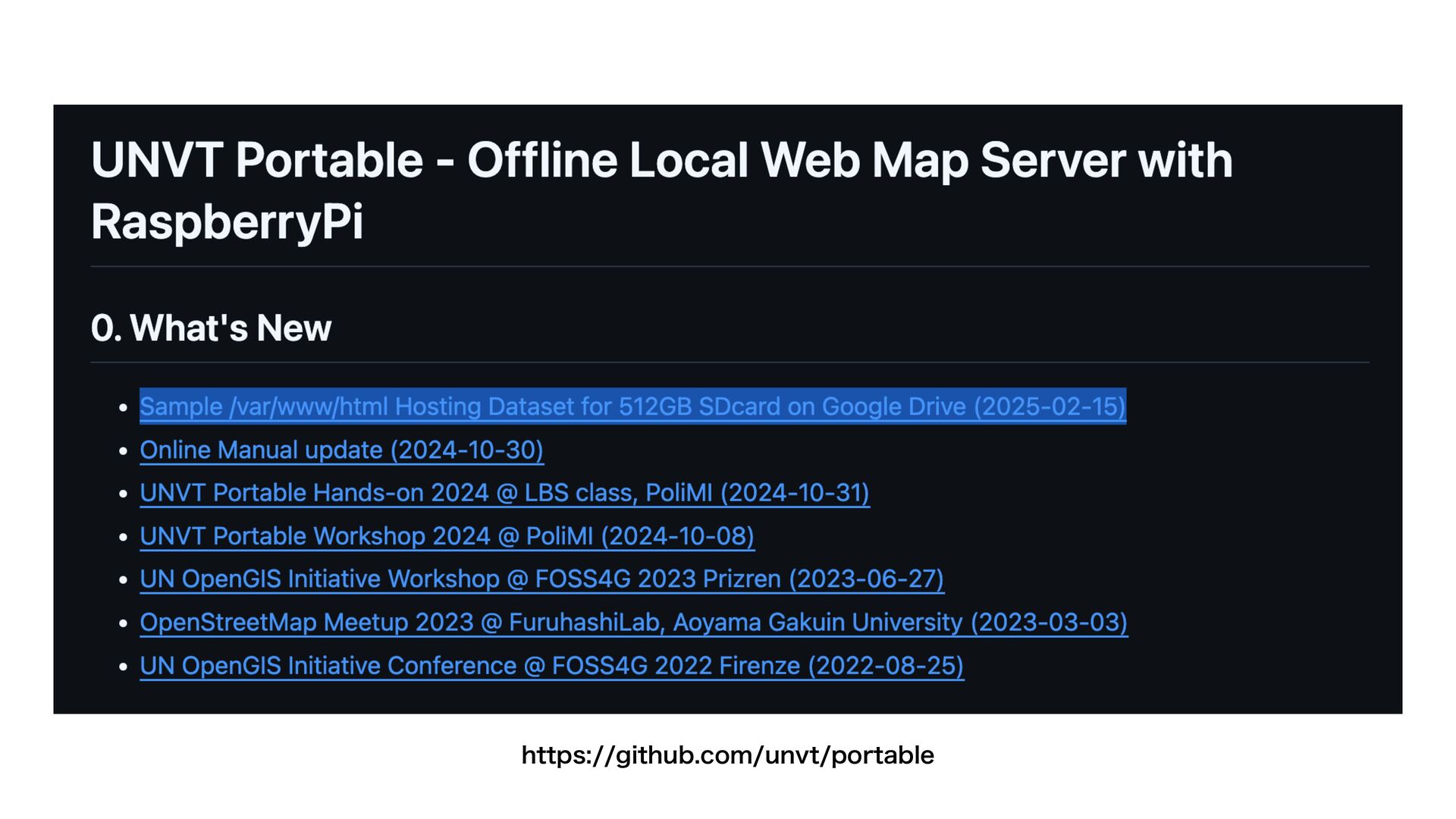Click the bullet before Sample Hosting Dataset link
Image resolution: width=1456 pixels, height=819 pixels.
pyautogui.click(x=124, y=408)
